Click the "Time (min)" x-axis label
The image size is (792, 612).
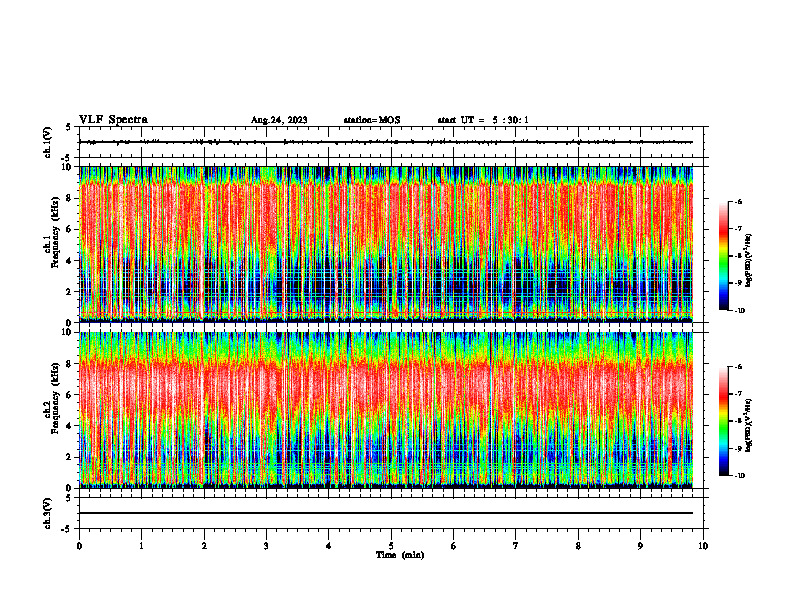pyautogui.click(x=400, y=555)
